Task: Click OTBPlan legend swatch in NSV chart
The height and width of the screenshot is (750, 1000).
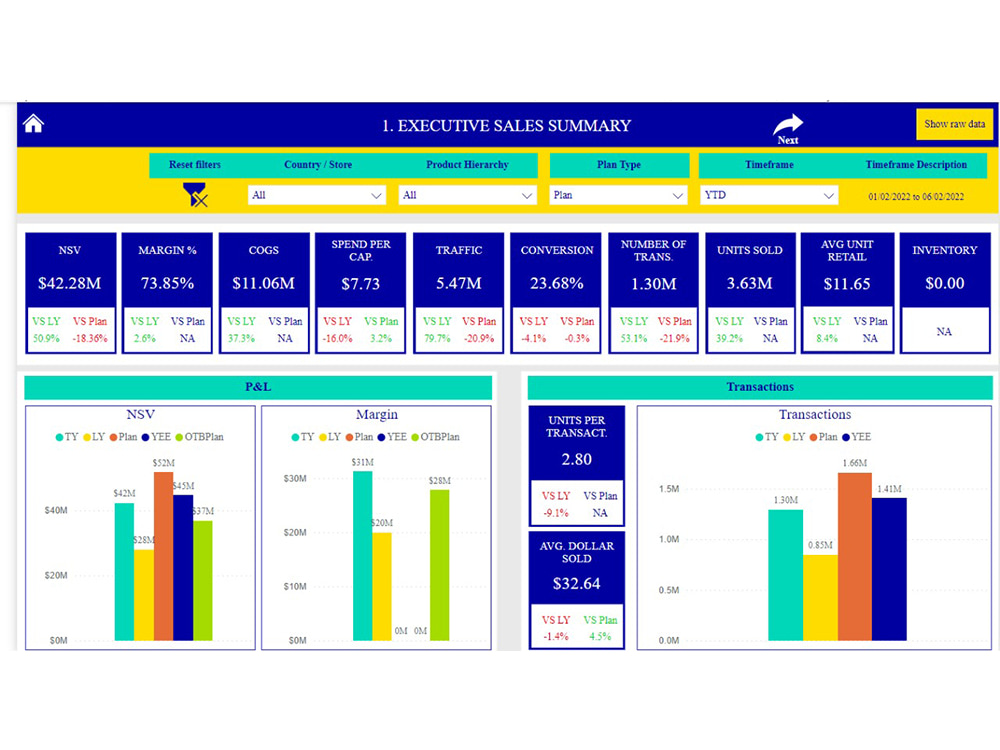Action: pyautogui.click(x=179, y=438)
